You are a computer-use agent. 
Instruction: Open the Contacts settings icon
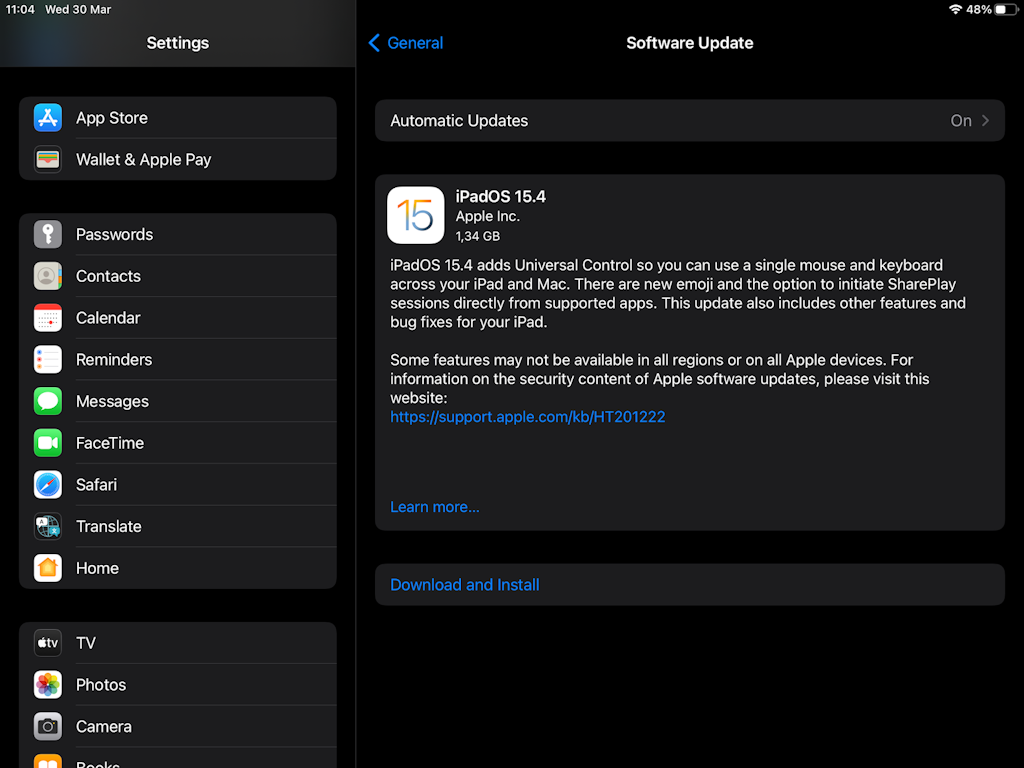pos(47,276)
